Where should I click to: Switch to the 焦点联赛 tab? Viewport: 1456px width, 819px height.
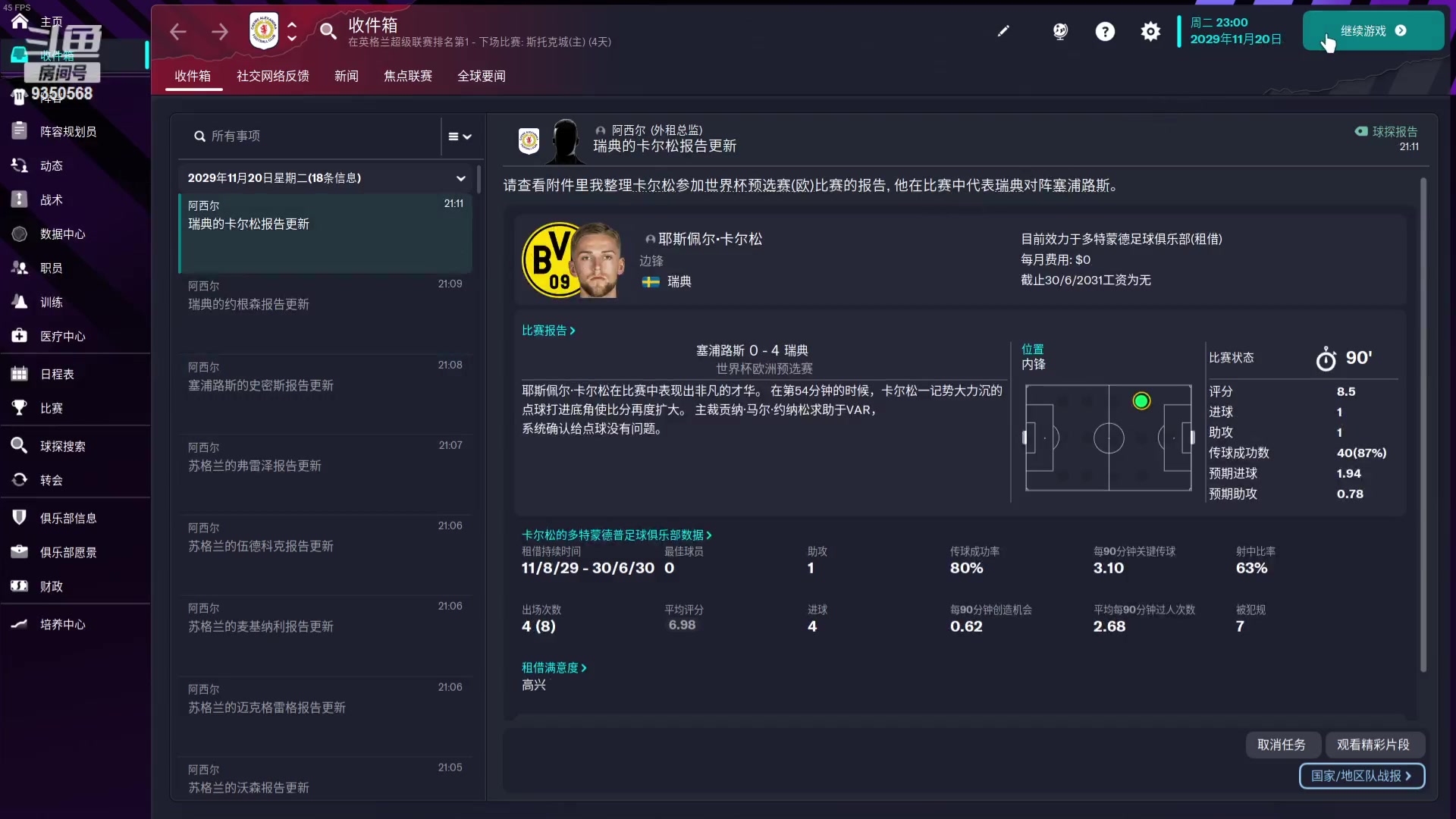coord(408,76)
